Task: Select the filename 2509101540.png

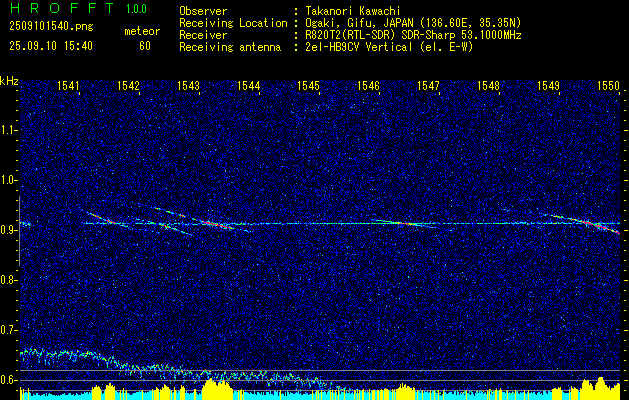Action: point(51,27)
